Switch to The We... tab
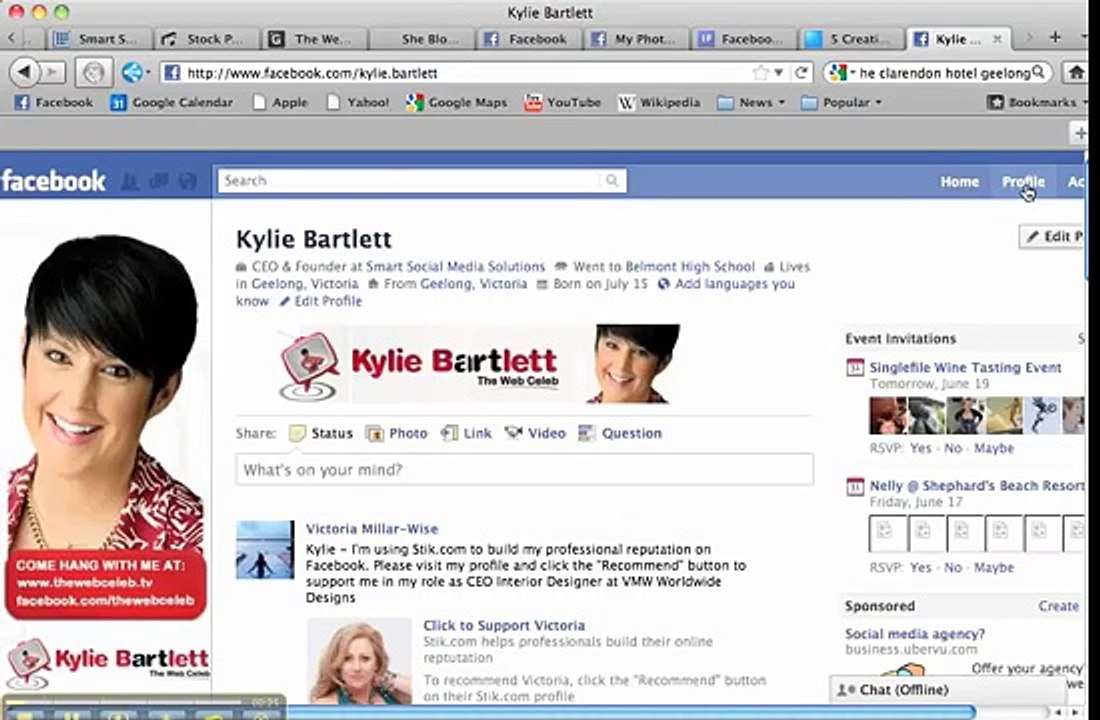This screenshot has height=720, width=1100. pos(314,39)
